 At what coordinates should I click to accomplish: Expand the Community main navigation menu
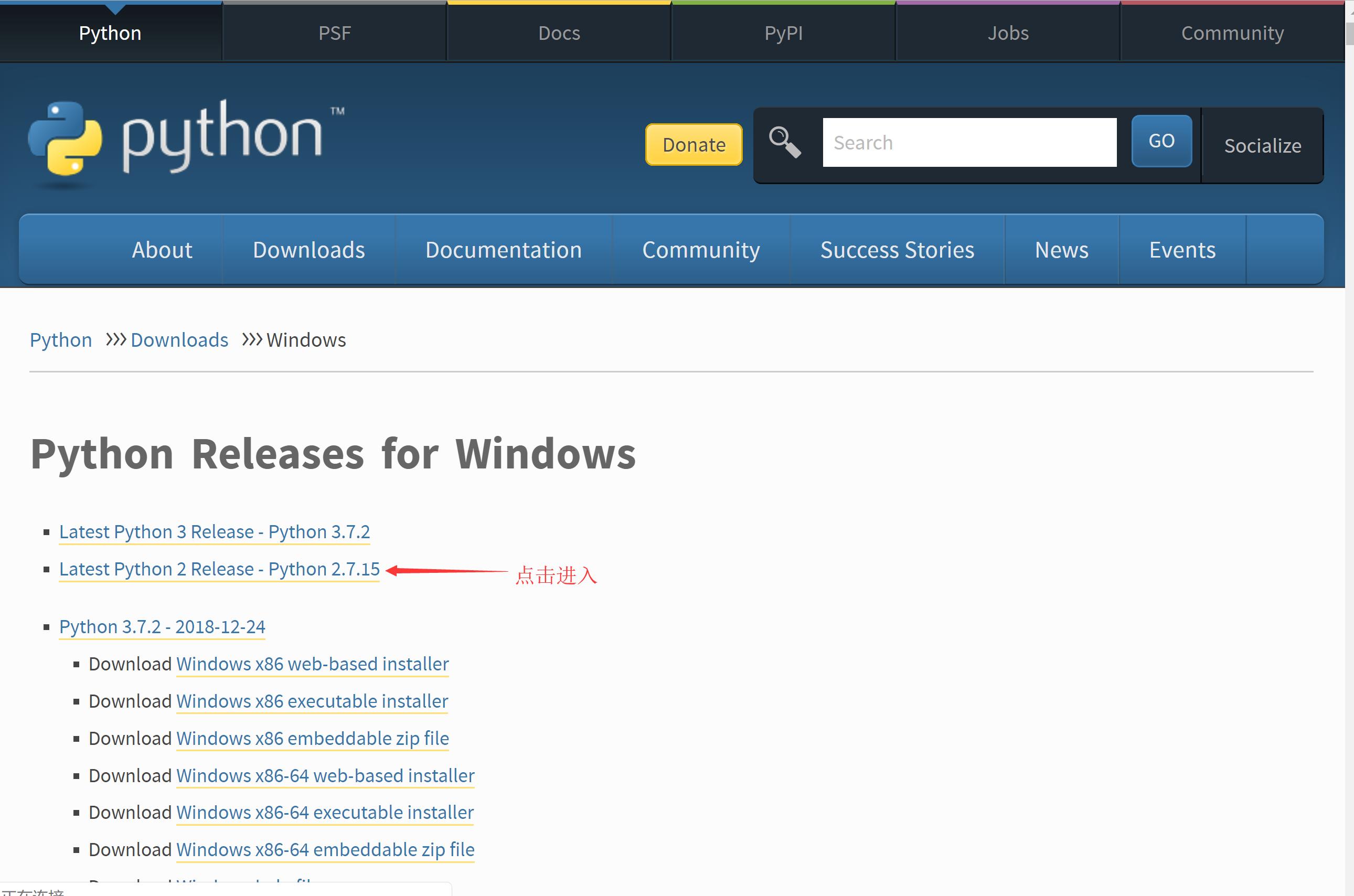pyautogui.click(x=700, y=250)
